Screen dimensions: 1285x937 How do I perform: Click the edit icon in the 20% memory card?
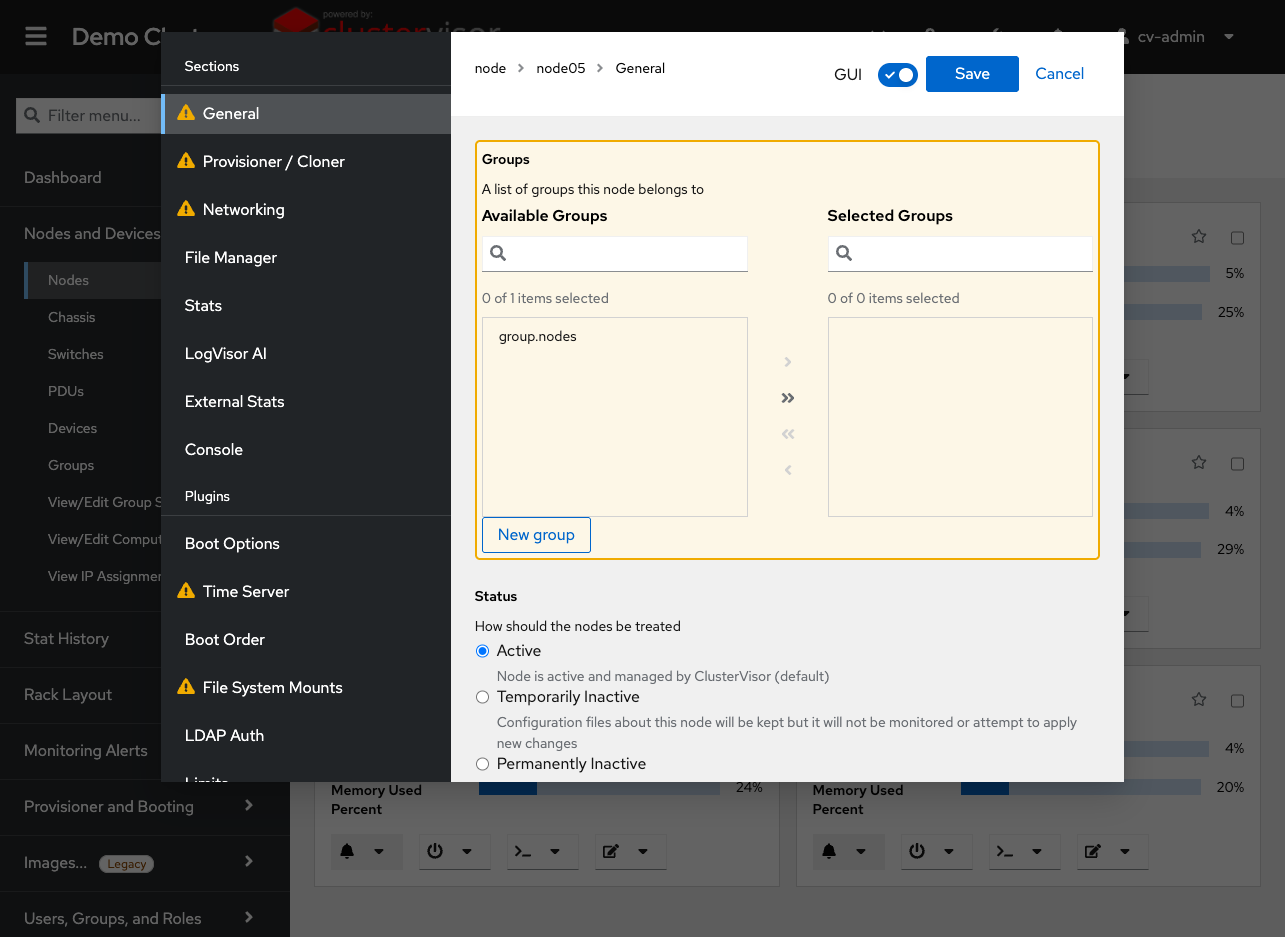(x=1093, y=851)
